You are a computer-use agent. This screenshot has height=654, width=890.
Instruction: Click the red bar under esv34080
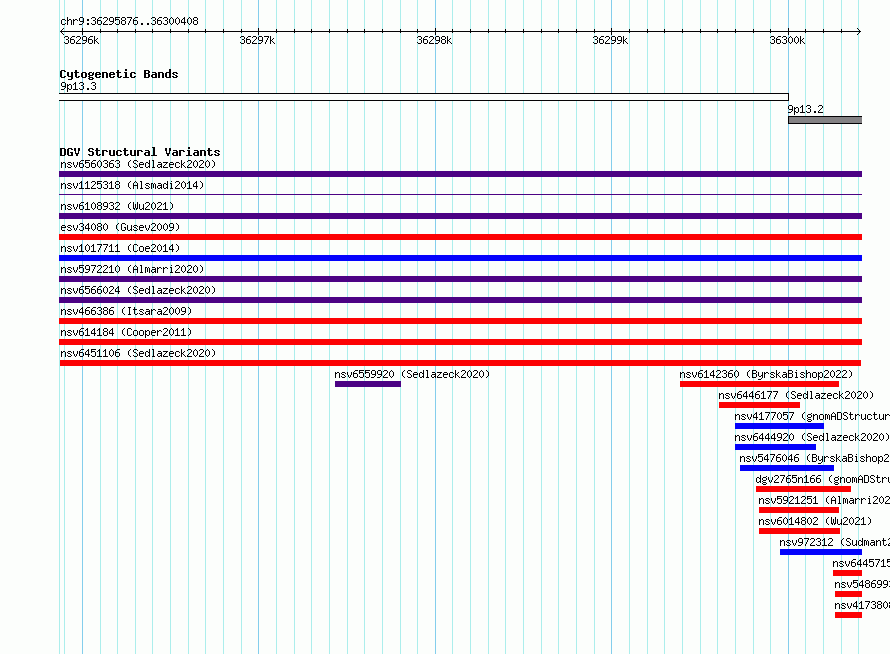pos(460,237)
